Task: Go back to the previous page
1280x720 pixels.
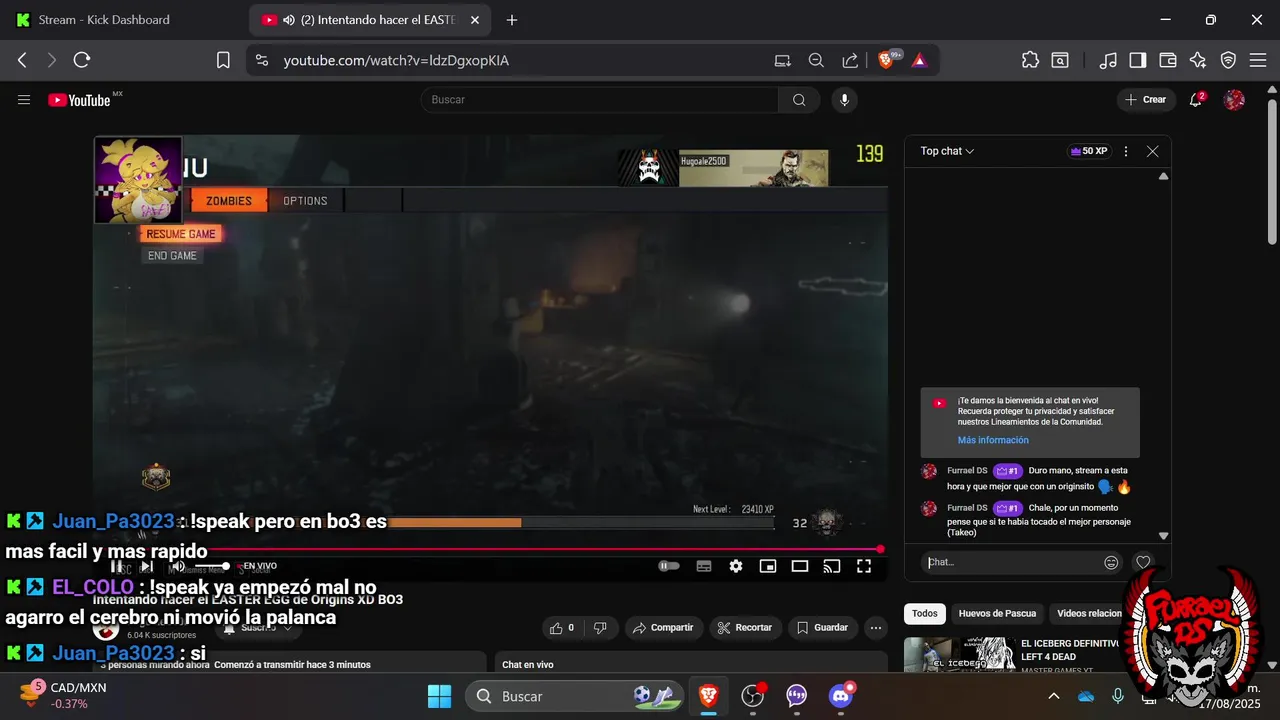Action: coord(22,60)
